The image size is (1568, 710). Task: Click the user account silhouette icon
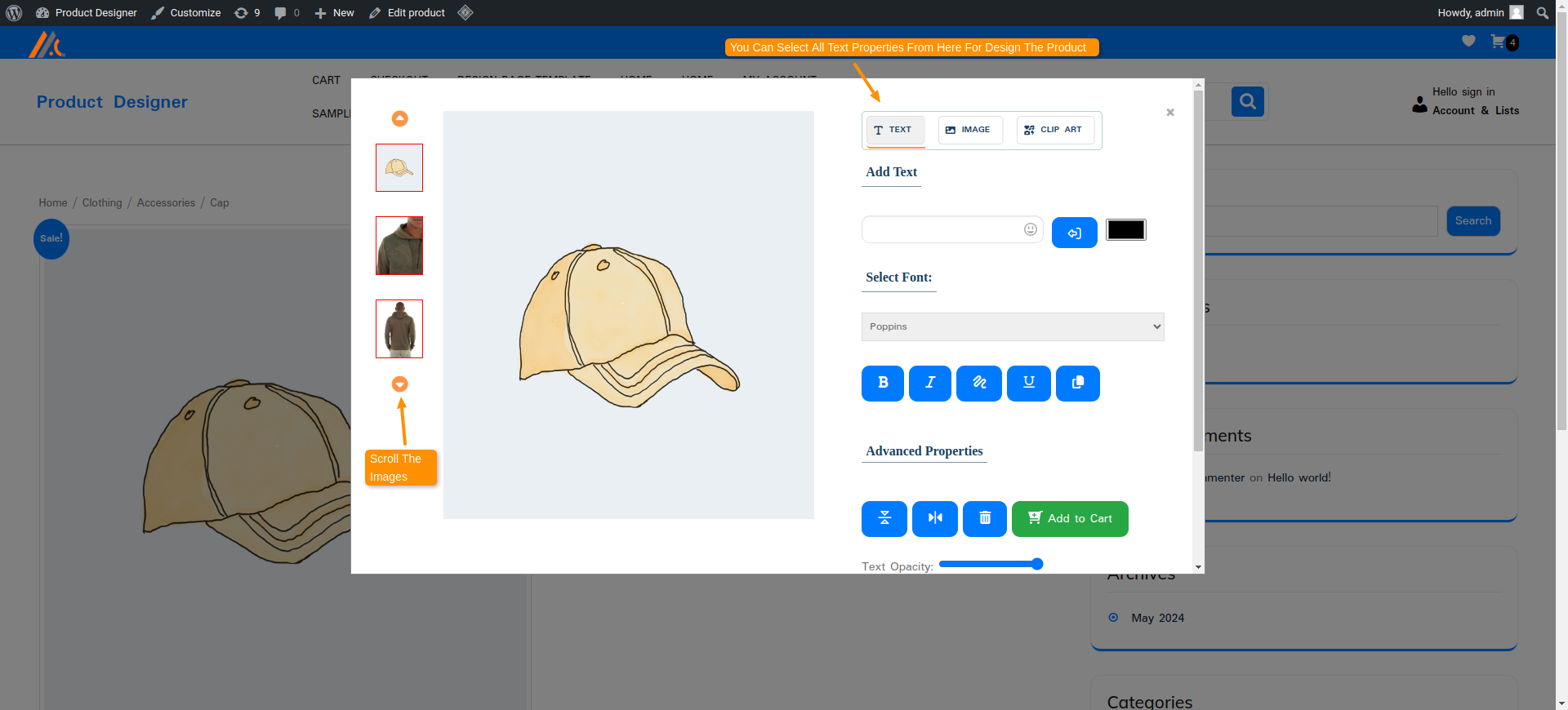tap(1419, 104)
